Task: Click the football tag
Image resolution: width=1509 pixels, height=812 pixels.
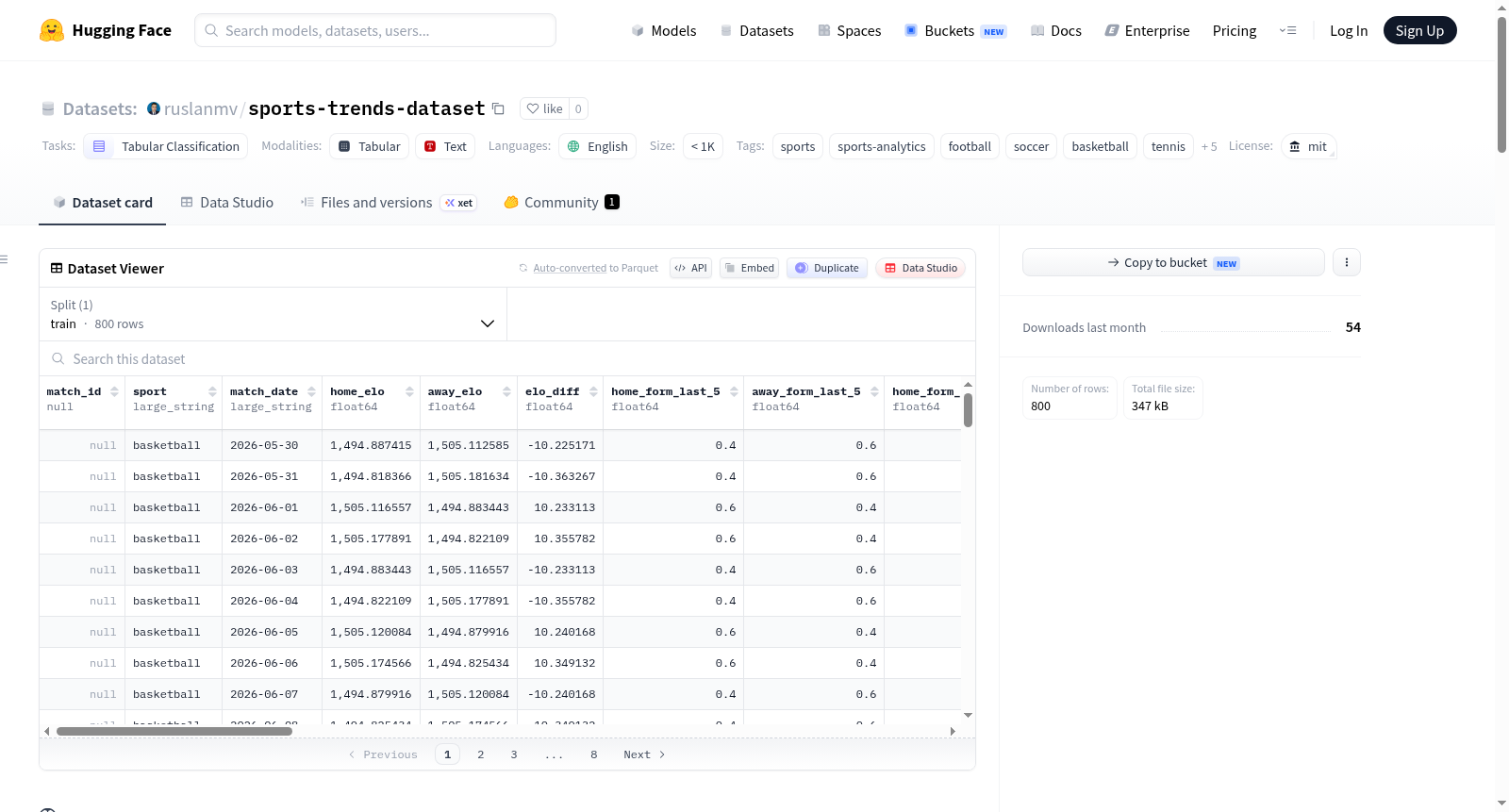Action: (970, 146)
